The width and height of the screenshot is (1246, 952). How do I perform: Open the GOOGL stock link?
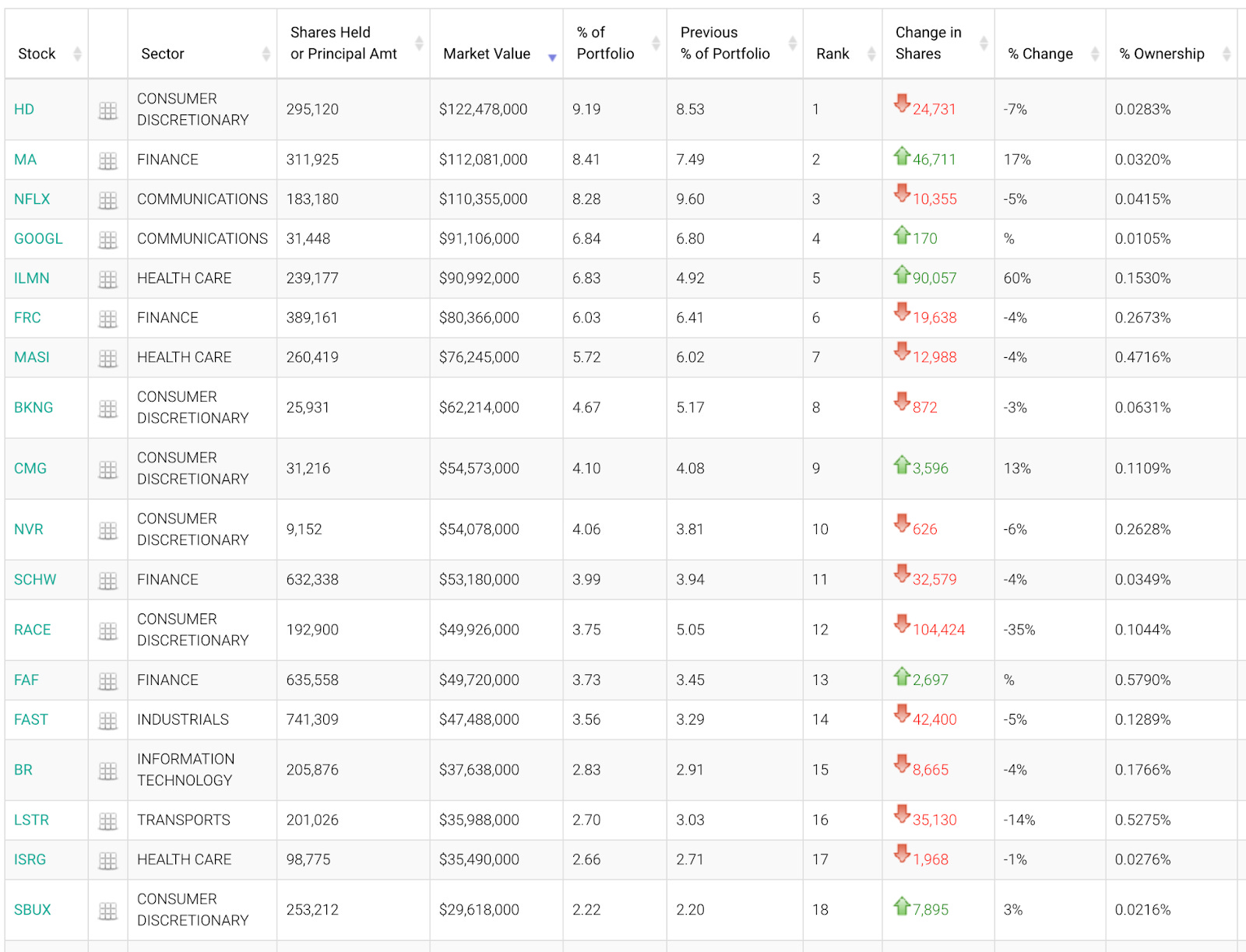click(38, 239)
